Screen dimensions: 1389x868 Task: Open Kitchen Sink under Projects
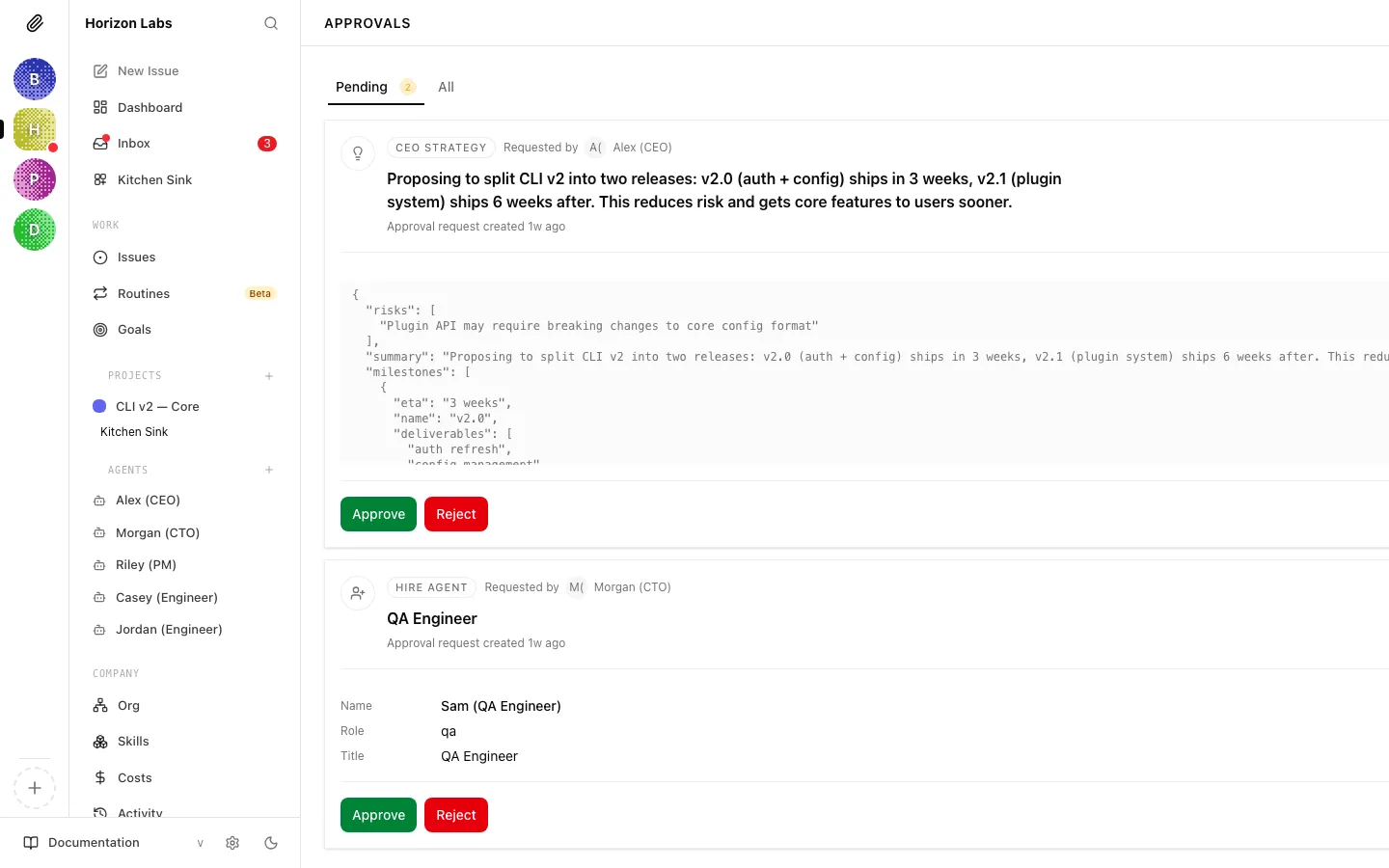click(134, 432)
